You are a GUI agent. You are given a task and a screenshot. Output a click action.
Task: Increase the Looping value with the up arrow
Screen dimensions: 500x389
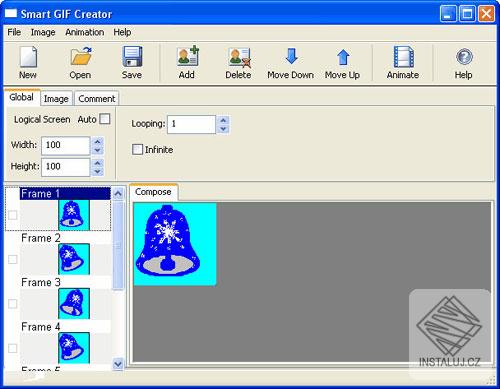(223, 120)
